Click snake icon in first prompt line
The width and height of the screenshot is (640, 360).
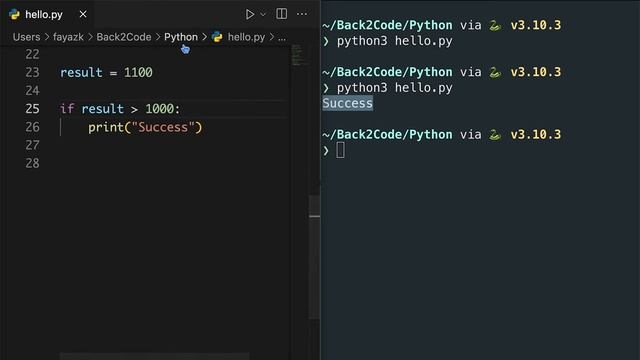pos(495,26)
